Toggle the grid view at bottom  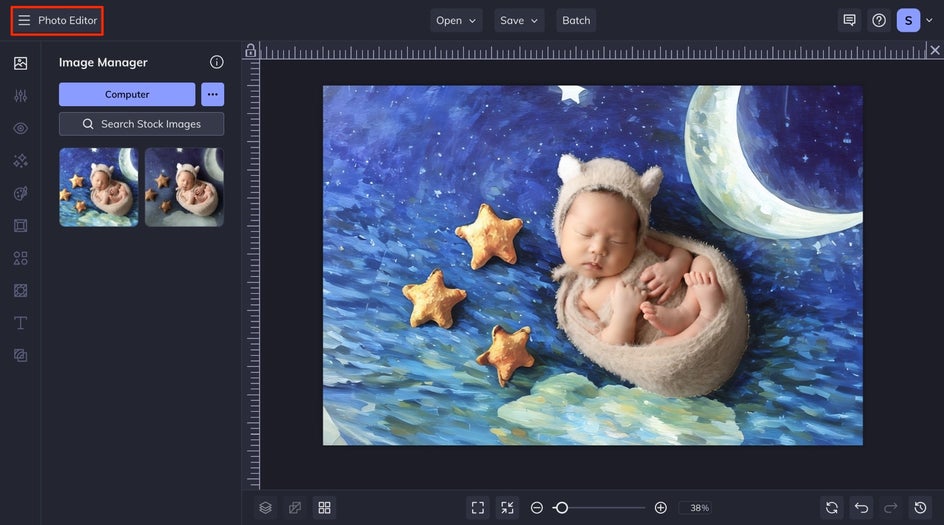324,508
